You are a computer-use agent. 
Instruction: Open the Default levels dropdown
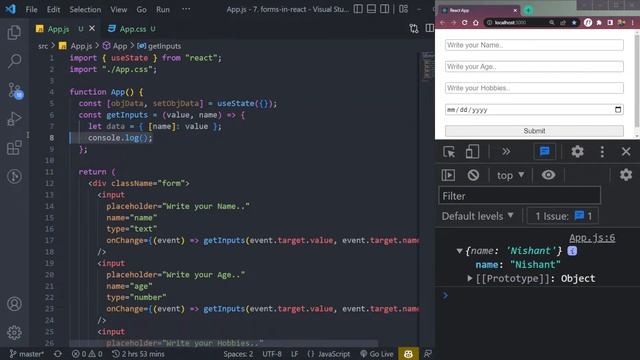(x=478, y=216)
